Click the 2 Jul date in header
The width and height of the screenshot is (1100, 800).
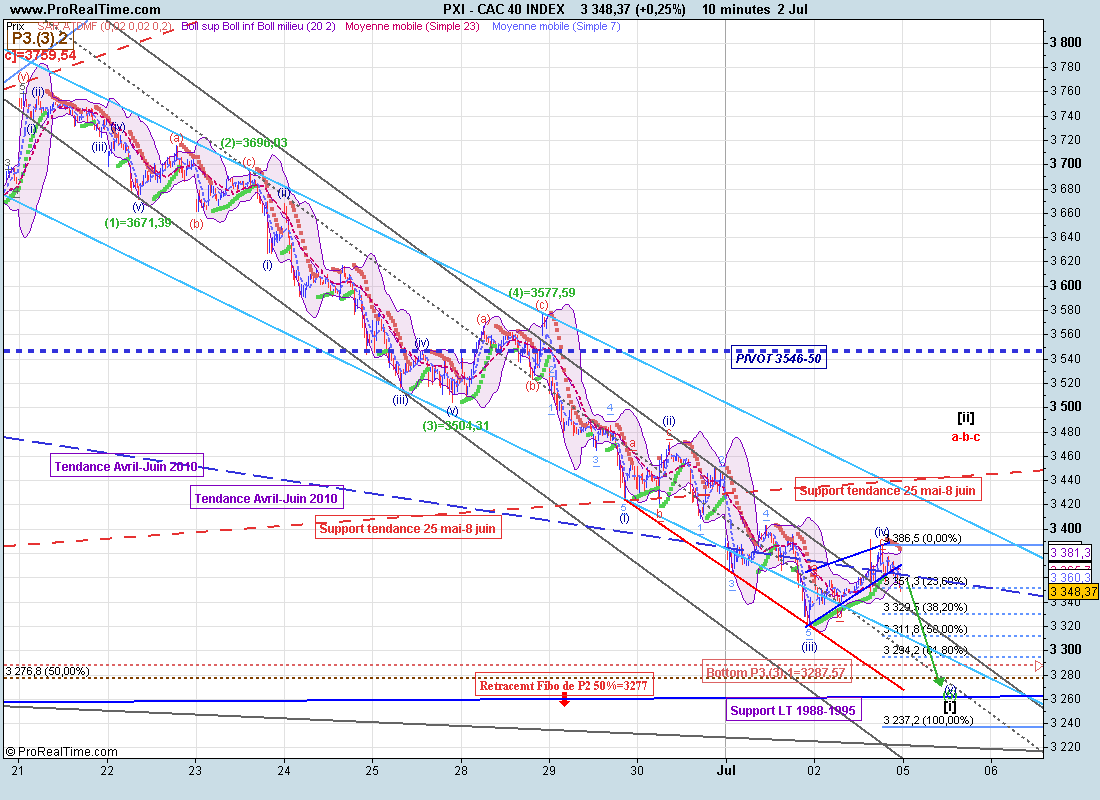[793, 9]
